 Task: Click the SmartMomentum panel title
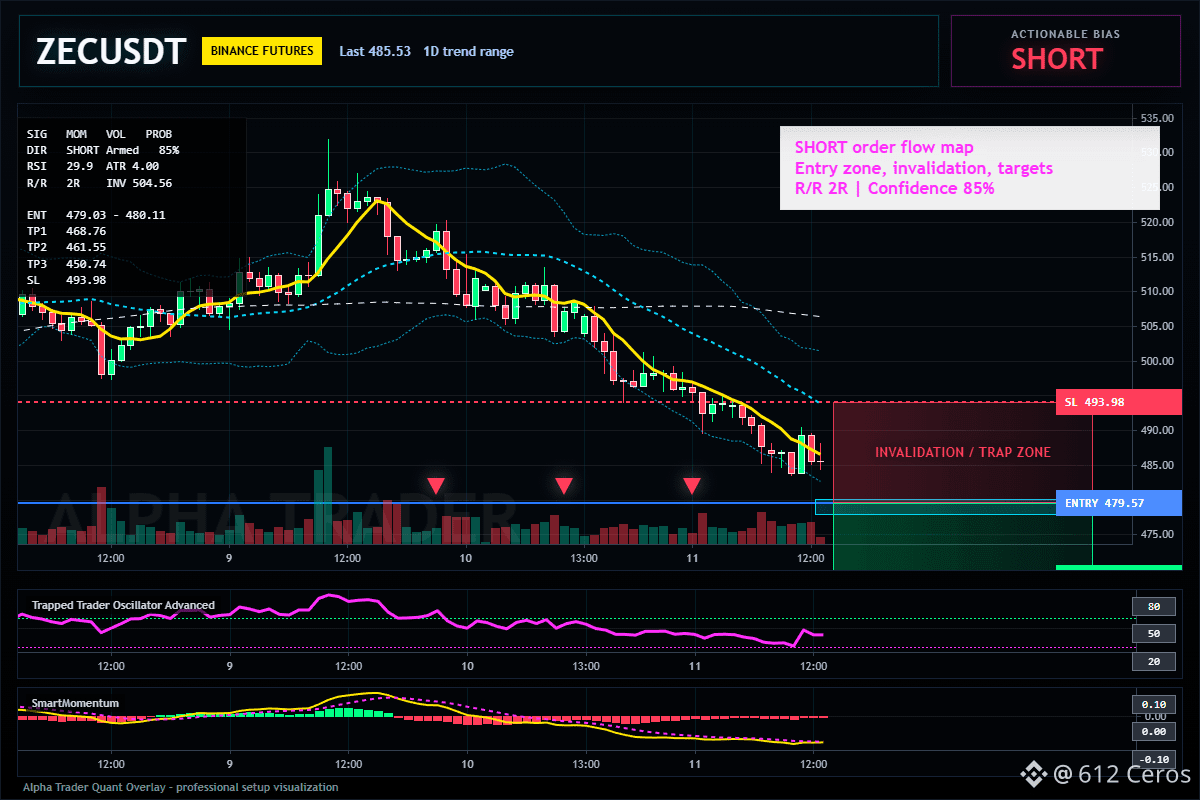75,703
